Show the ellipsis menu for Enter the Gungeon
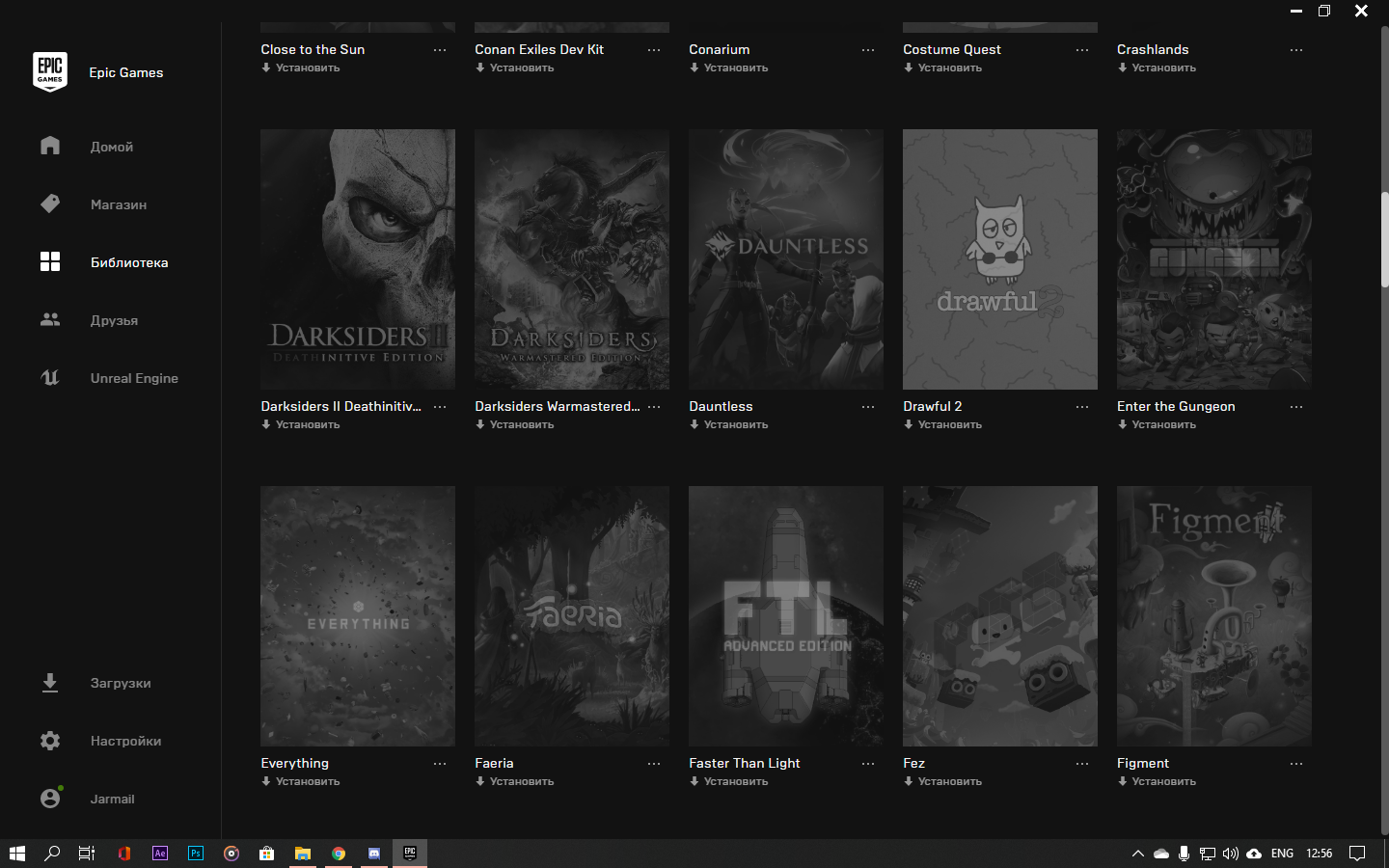The image size is (1389, 868). [1296, 407]
